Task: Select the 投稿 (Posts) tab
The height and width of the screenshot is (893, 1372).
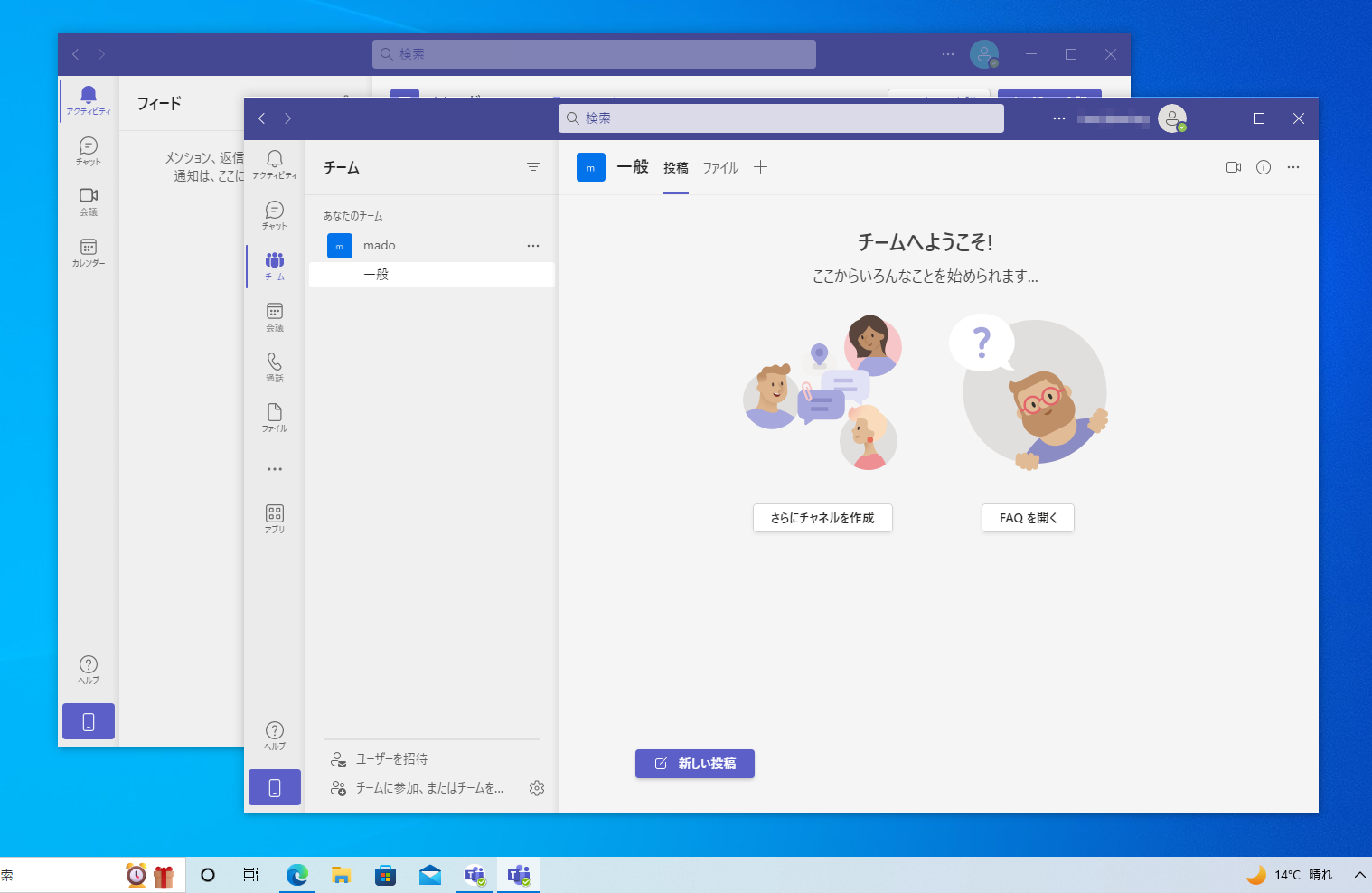Action: click(x=676, y=167)
